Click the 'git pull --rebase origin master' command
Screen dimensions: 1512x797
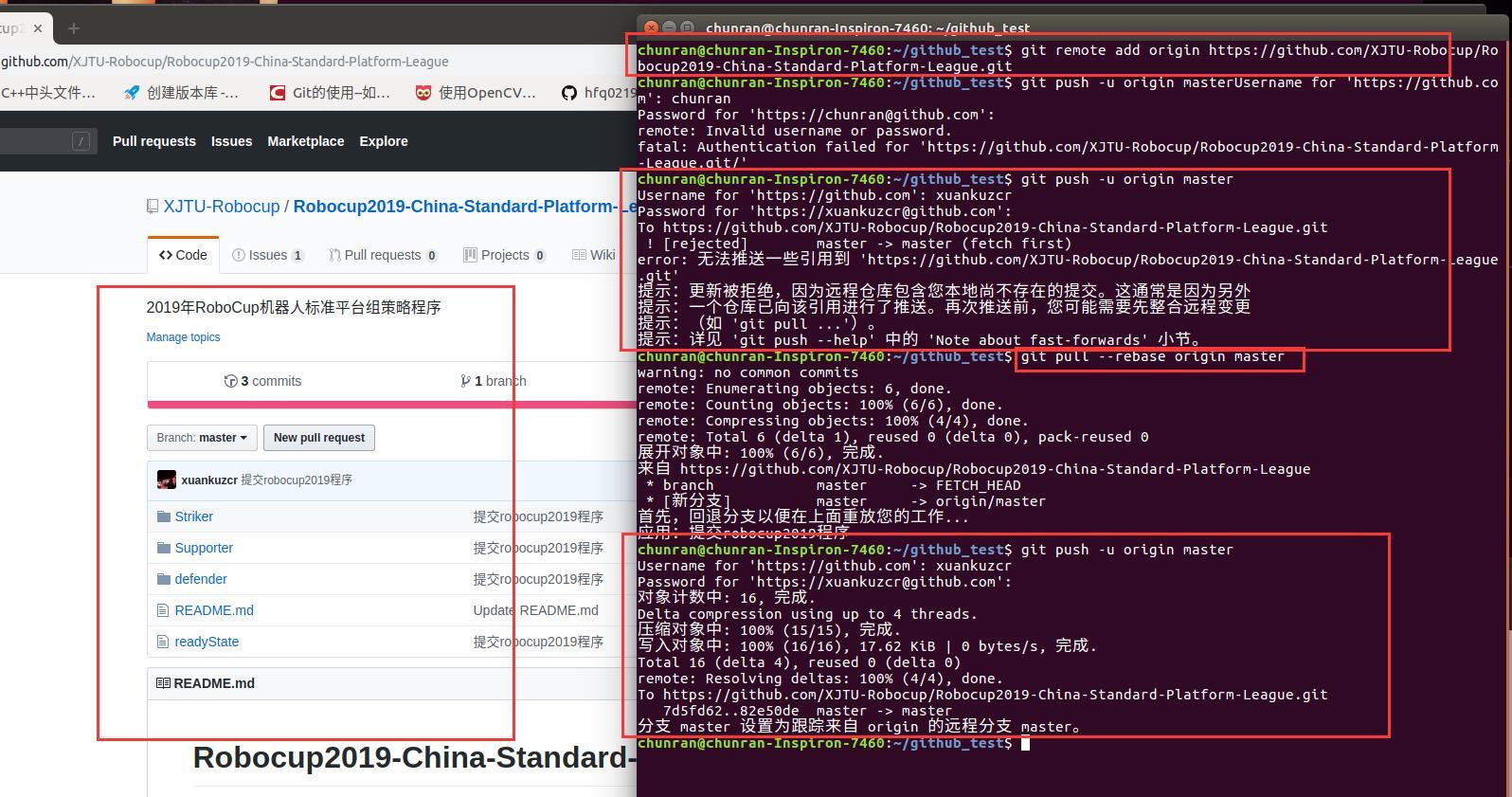tap(1152, 356)
